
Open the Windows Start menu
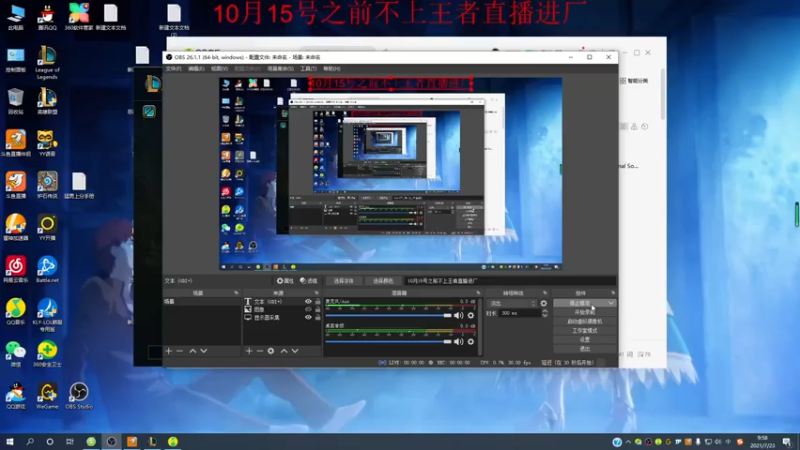10,441
